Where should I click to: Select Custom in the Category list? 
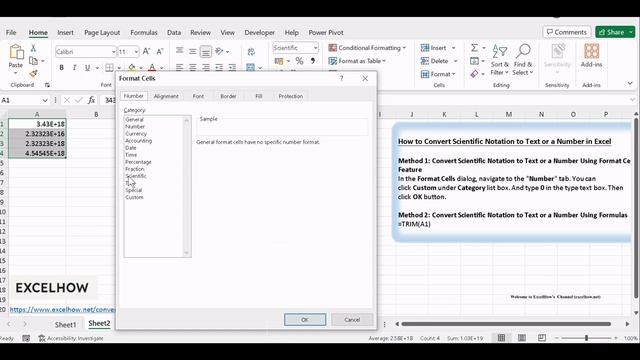134,197
